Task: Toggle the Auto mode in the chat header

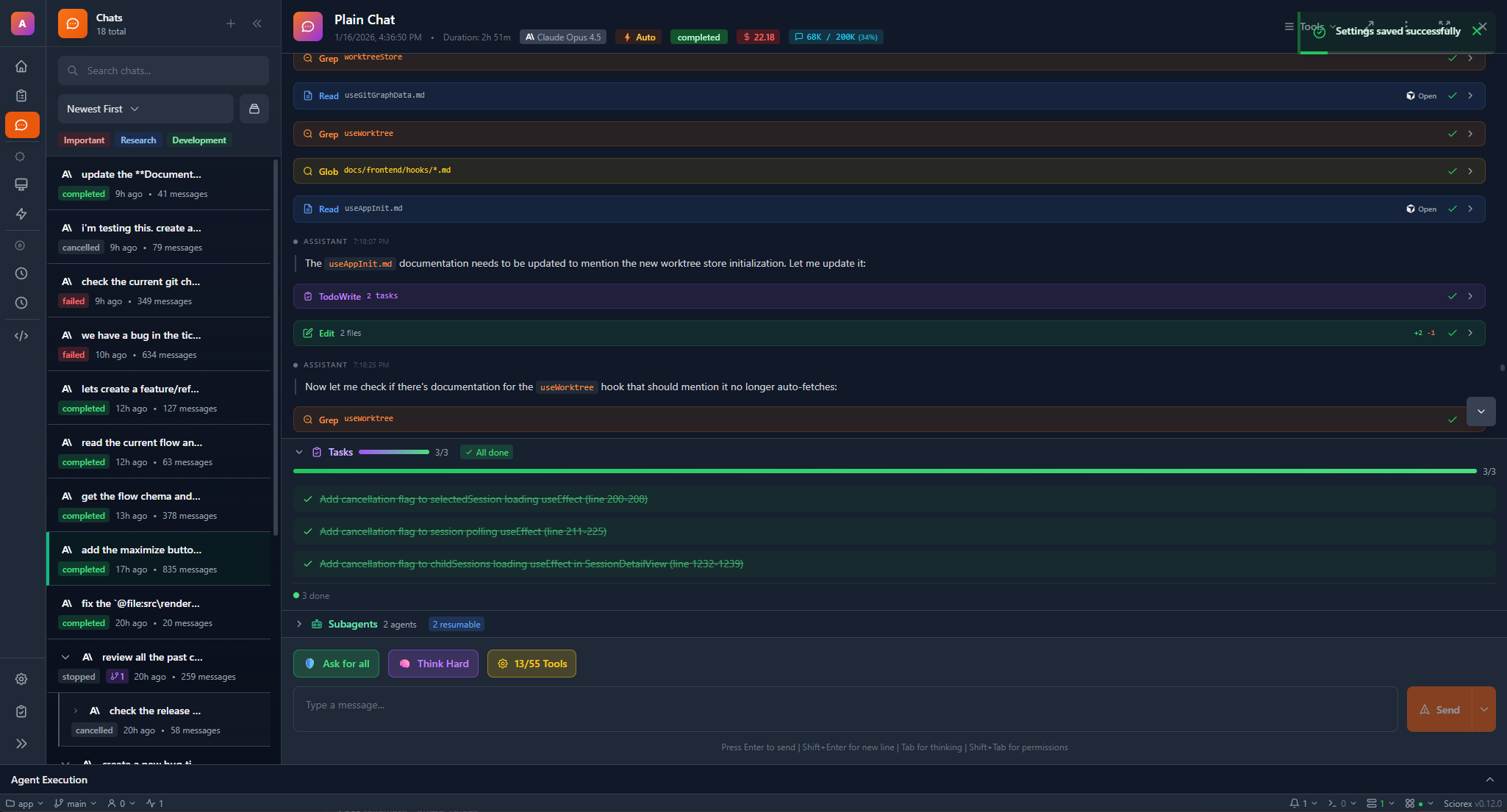Action: point(637,36)
